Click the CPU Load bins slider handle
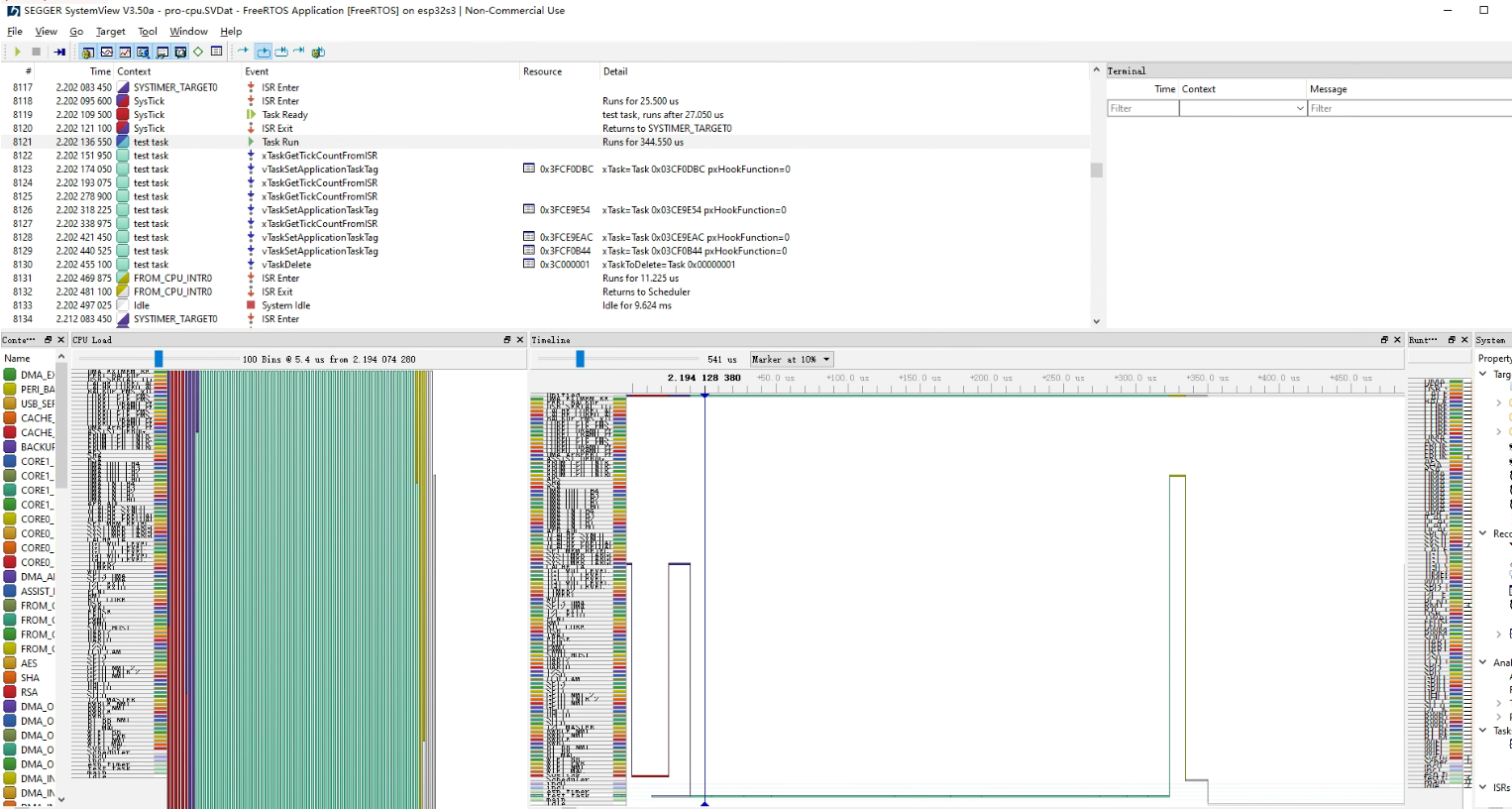The height and width of the screenshot is (809, 1512). [x=159, y=359]
